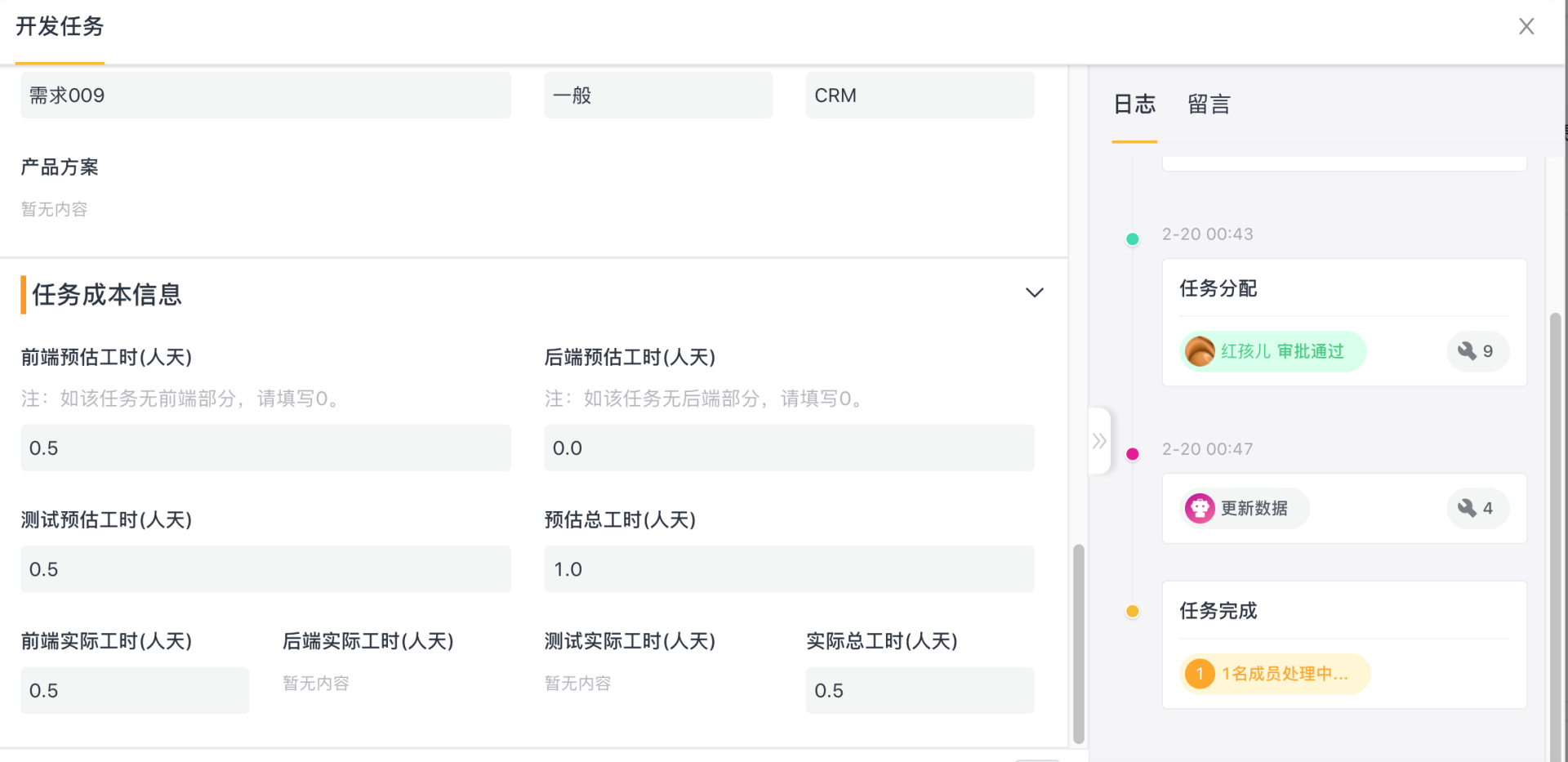Image resolution: width=1568 pixels, height=762 pixels.
Task: Switch to the 日志 tab
Action: (x=1134, y=105)
